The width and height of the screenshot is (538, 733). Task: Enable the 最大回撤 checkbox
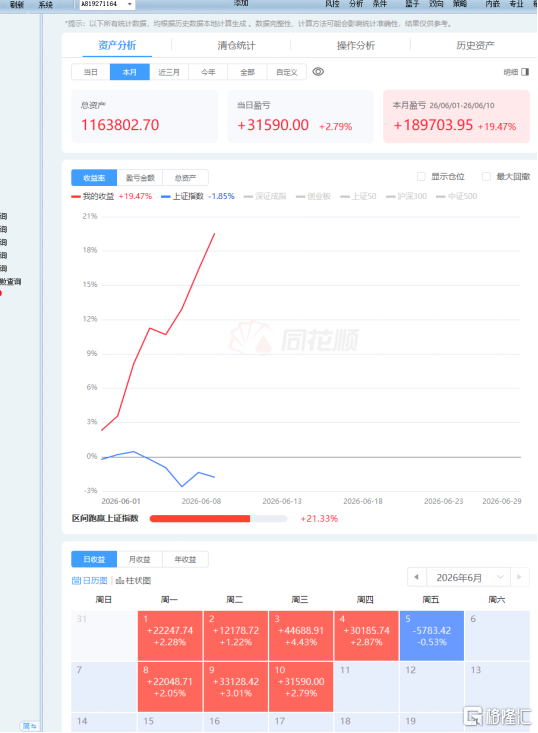click(x=487, y=176)
